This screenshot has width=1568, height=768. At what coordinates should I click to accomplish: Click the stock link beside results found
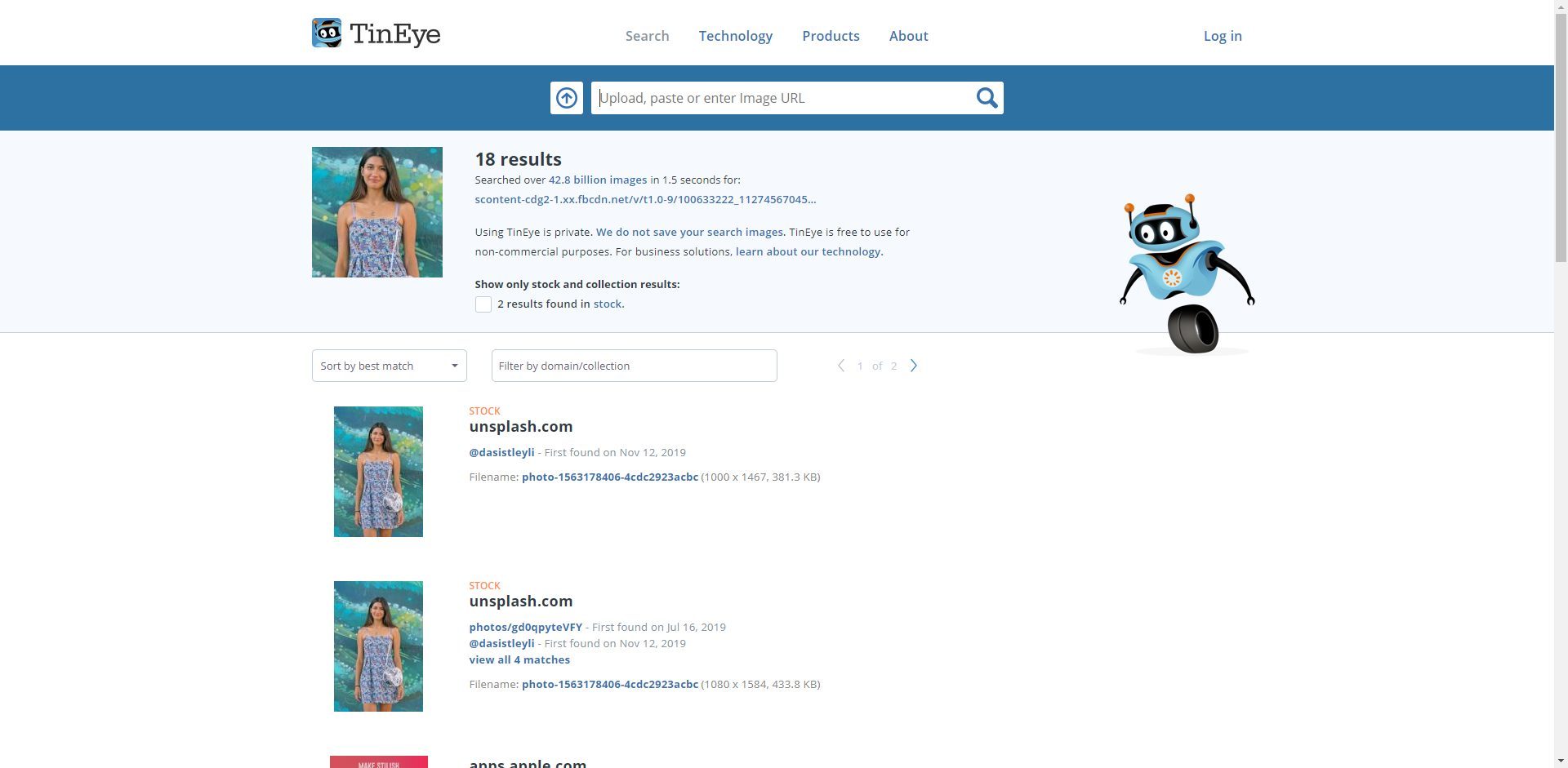pyautogui.click(x=607, y=304)
